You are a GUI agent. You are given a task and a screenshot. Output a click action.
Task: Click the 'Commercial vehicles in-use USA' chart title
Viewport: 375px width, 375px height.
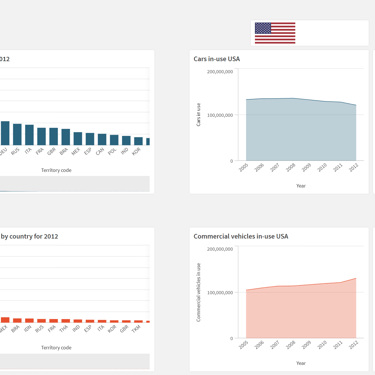click(241, 236)
